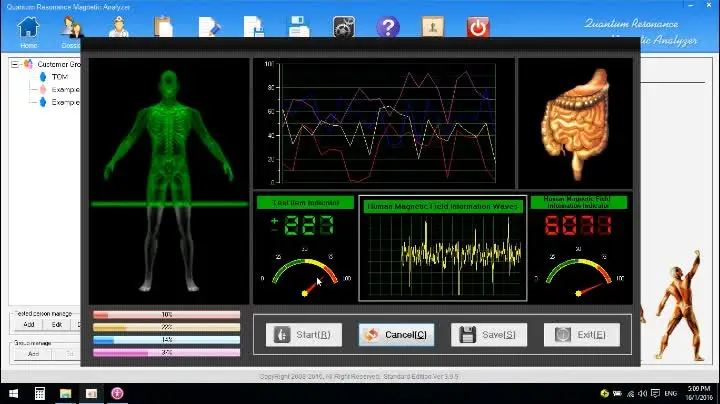Click the active analyzer app taskbar icon
Screen dimensions: 720x404
click(x=91, y=393)
